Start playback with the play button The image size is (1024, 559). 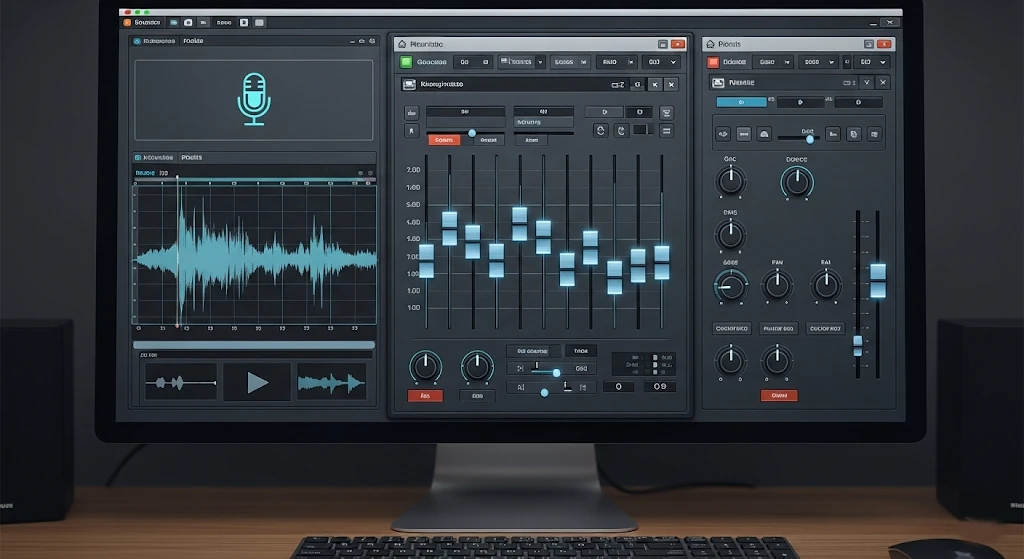(257, 382)
